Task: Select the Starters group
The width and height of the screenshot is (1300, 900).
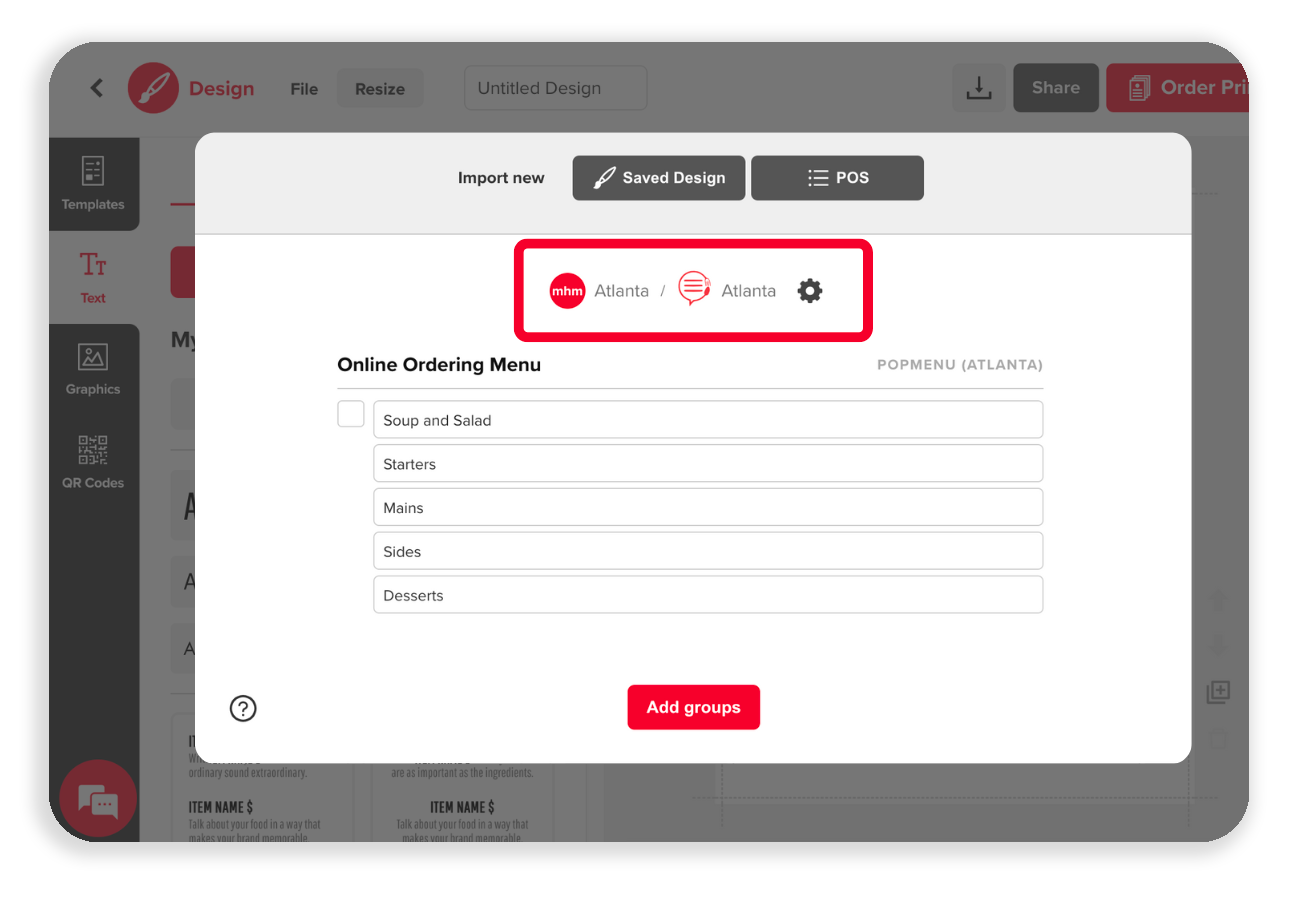Action: tap(708, 464)
